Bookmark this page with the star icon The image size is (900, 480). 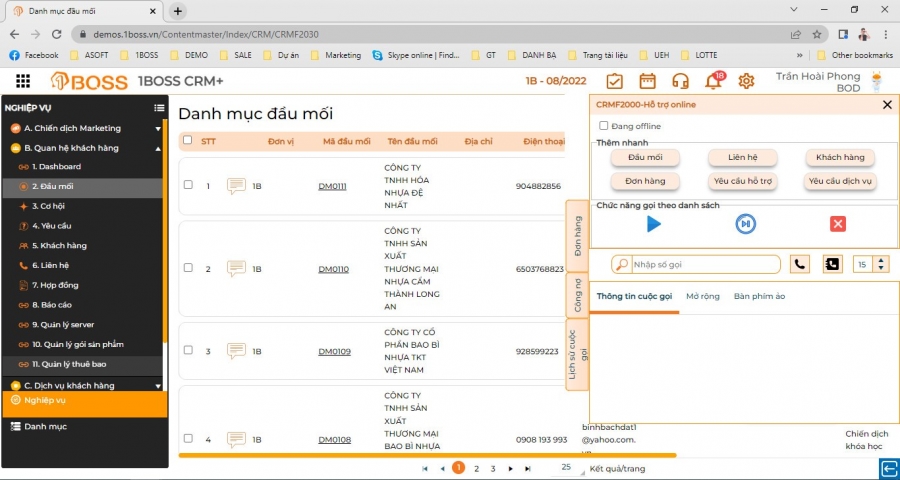pos(817,34)
